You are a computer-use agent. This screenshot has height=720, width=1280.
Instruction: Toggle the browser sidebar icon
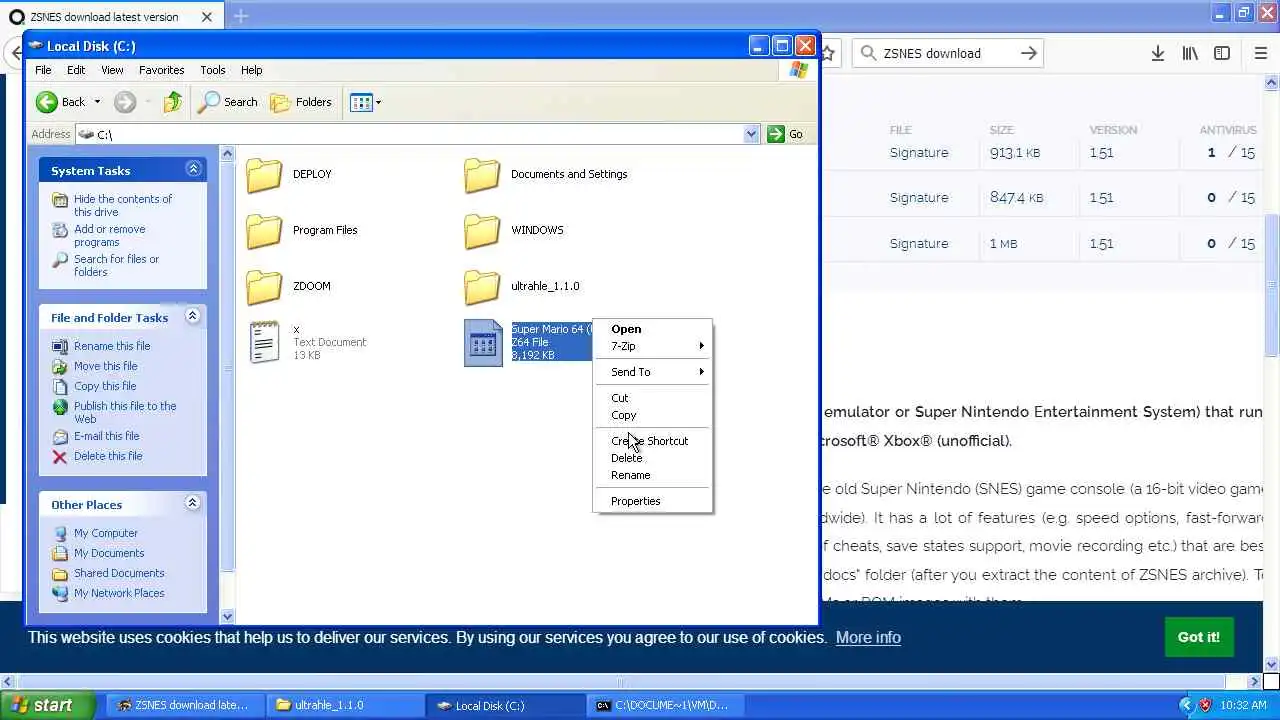tap(1222, 53)
